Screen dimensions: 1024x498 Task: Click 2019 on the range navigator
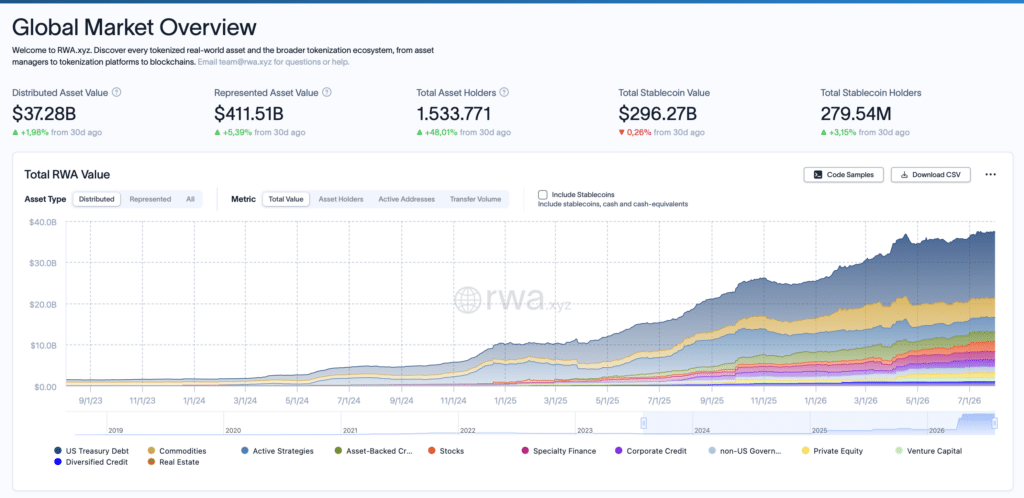116,431
